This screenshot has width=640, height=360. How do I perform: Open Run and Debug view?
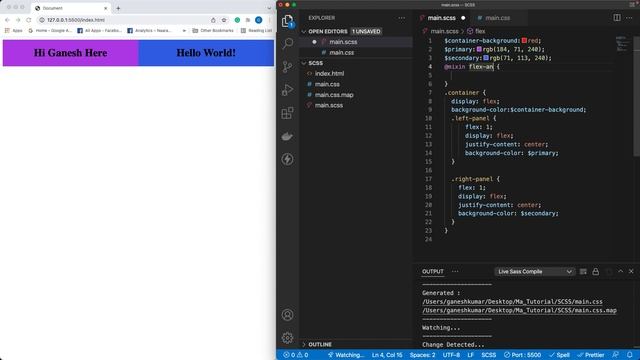tap(288, 90)
